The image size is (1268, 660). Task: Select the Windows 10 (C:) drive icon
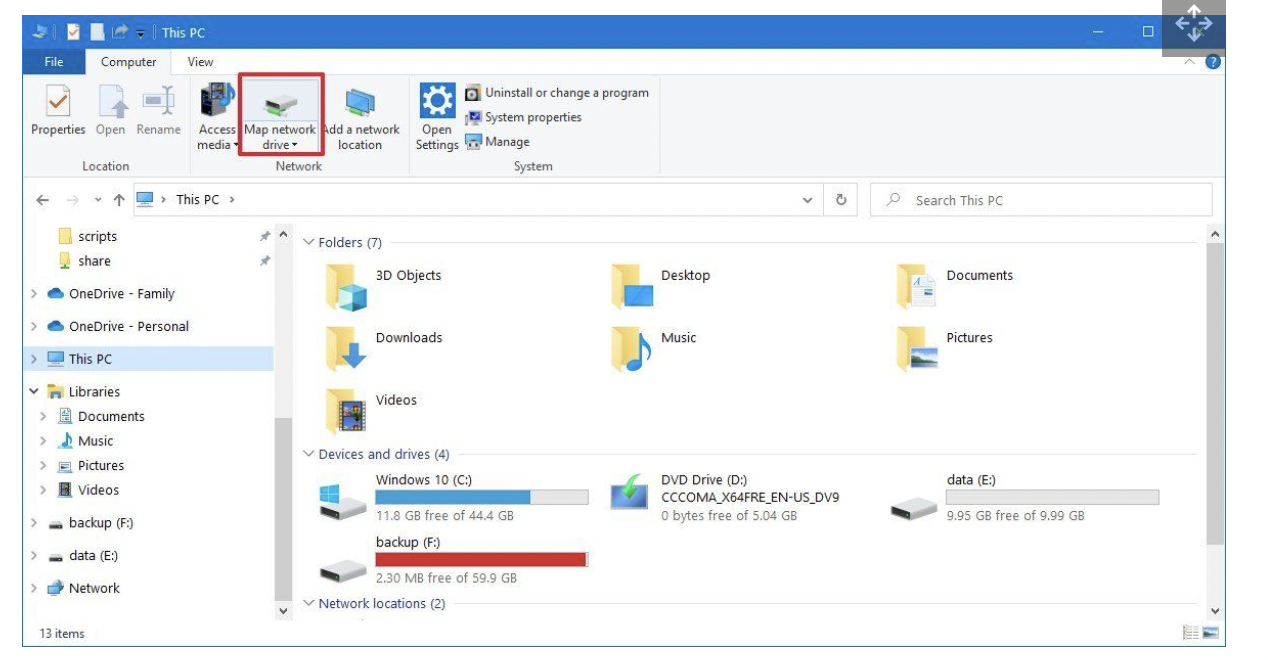[x=343, y=501]
